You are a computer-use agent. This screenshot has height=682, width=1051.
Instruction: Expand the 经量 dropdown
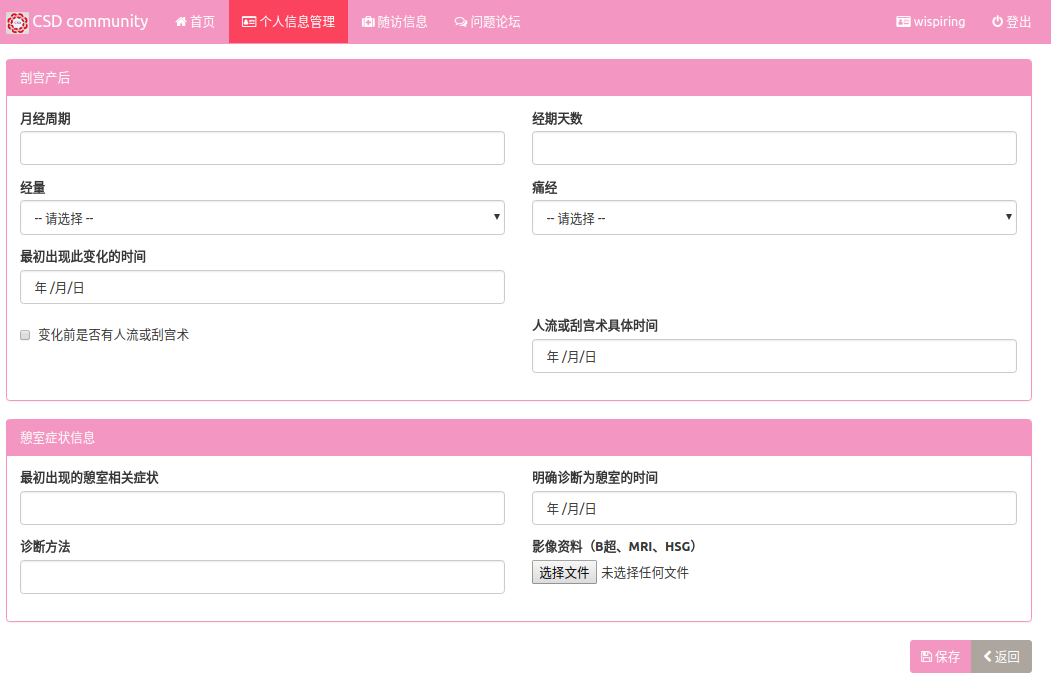point(262,218)
